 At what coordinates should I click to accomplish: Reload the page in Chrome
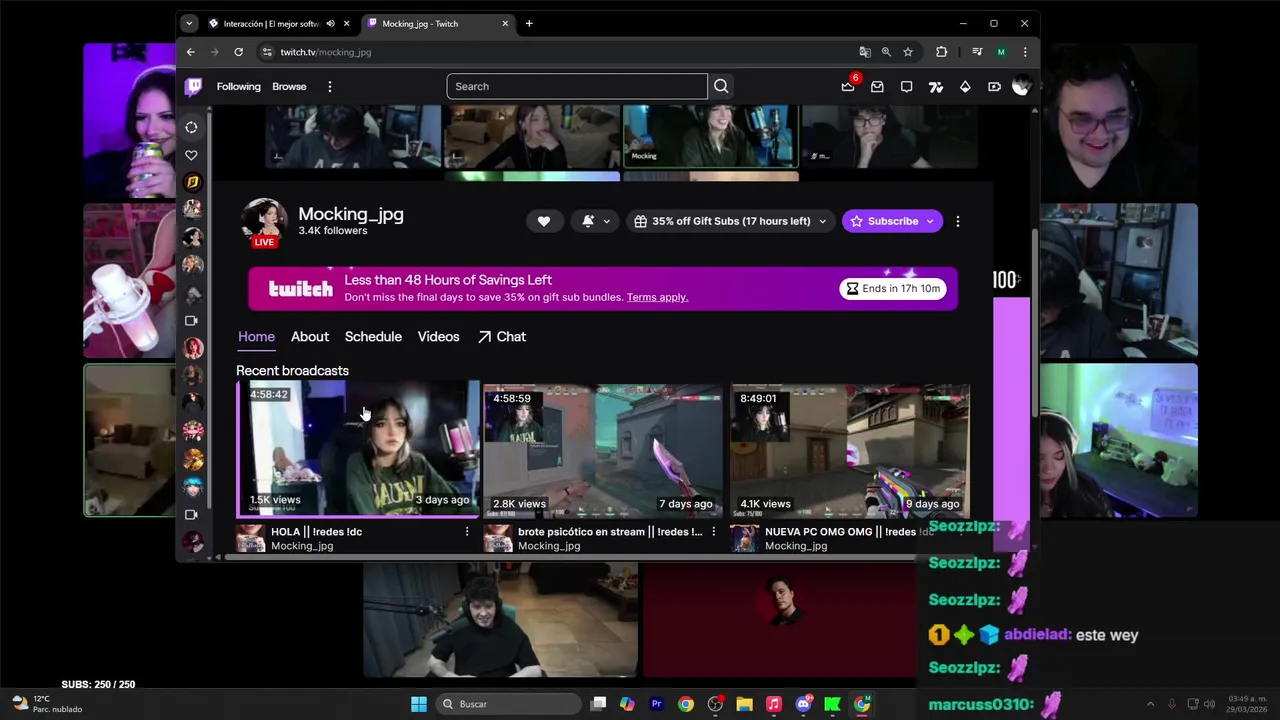[238, 52]
